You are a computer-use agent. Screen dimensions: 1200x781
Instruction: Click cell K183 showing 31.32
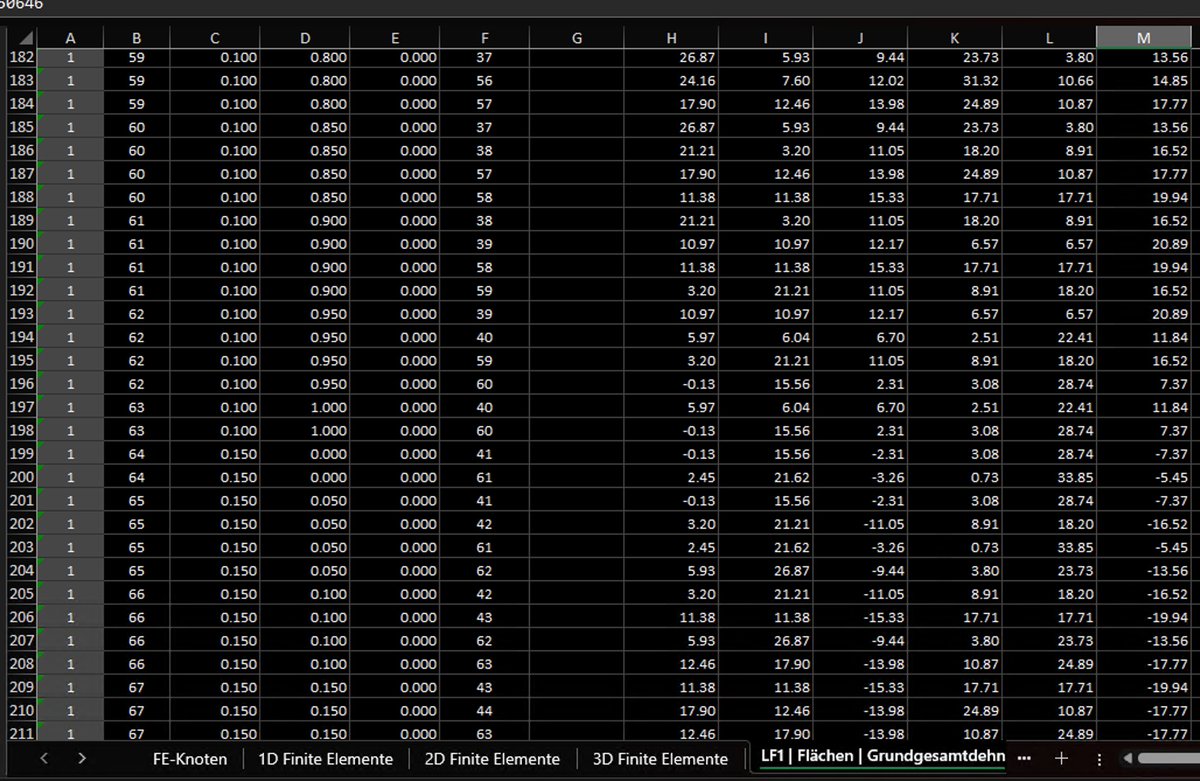point(955,81)
